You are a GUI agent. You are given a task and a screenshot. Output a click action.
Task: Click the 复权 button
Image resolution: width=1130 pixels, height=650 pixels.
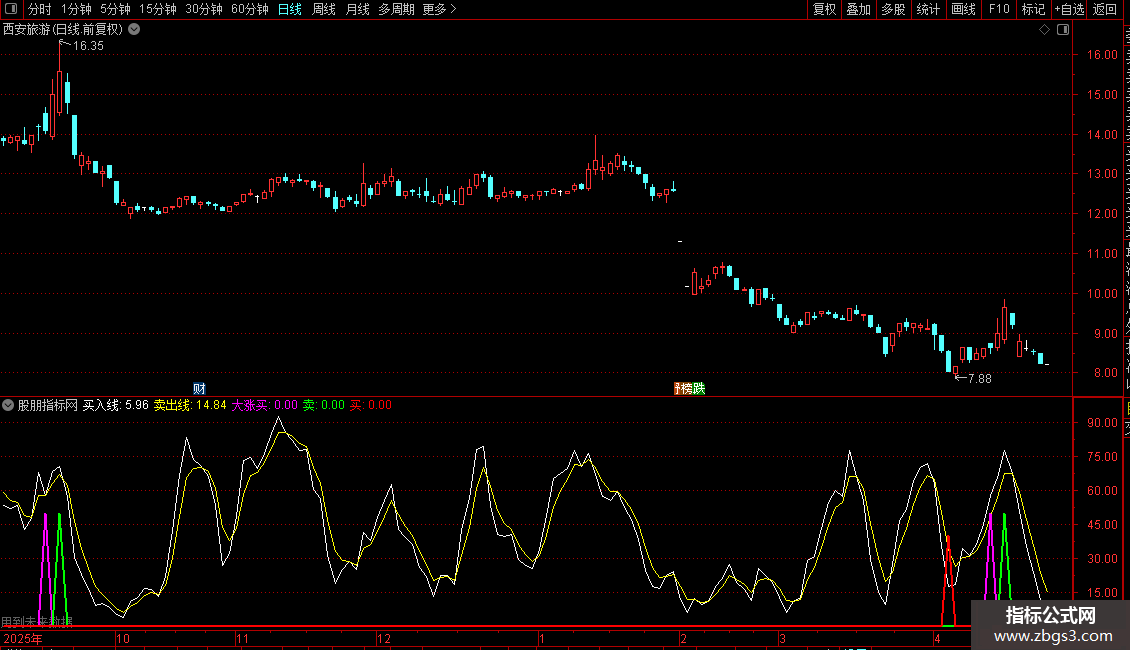click(824, 9)
